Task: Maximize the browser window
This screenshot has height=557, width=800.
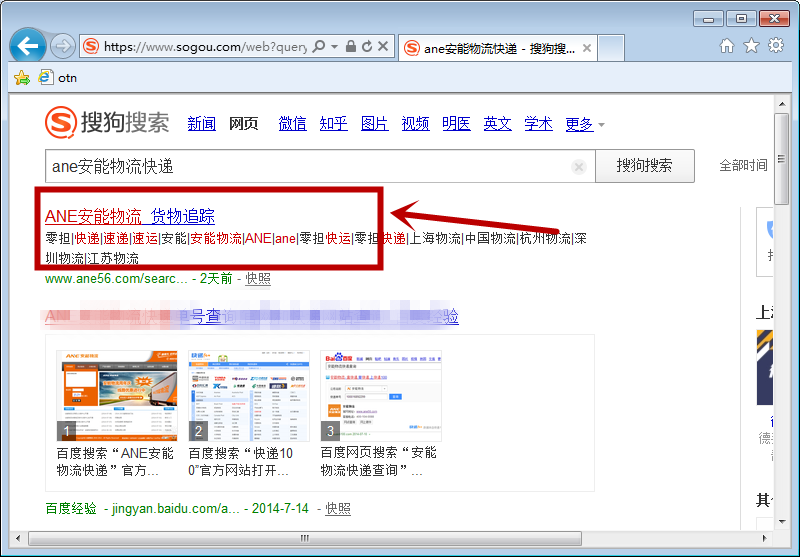Action: pyautogui.click(x=741, y=19)
